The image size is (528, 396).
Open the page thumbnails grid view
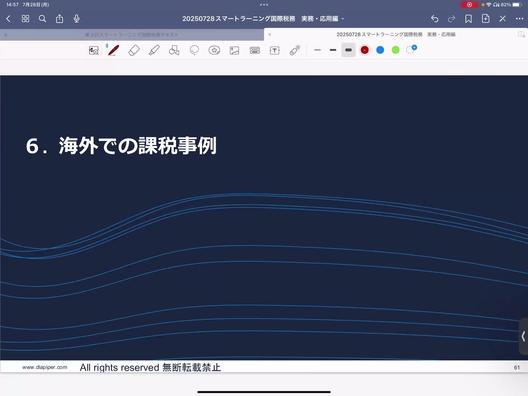pyautogui.click(x=25, y=19)
